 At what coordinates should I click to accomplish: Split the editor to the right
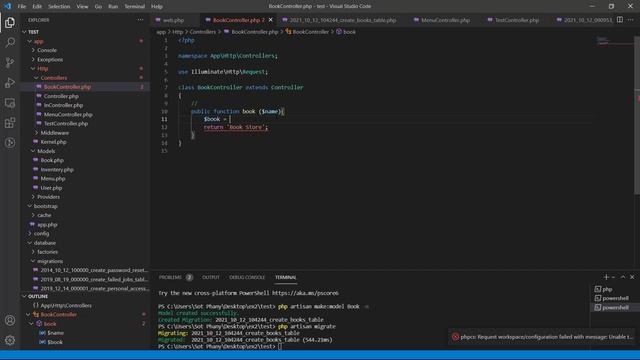pyautogui.click(x=620, y=20)
